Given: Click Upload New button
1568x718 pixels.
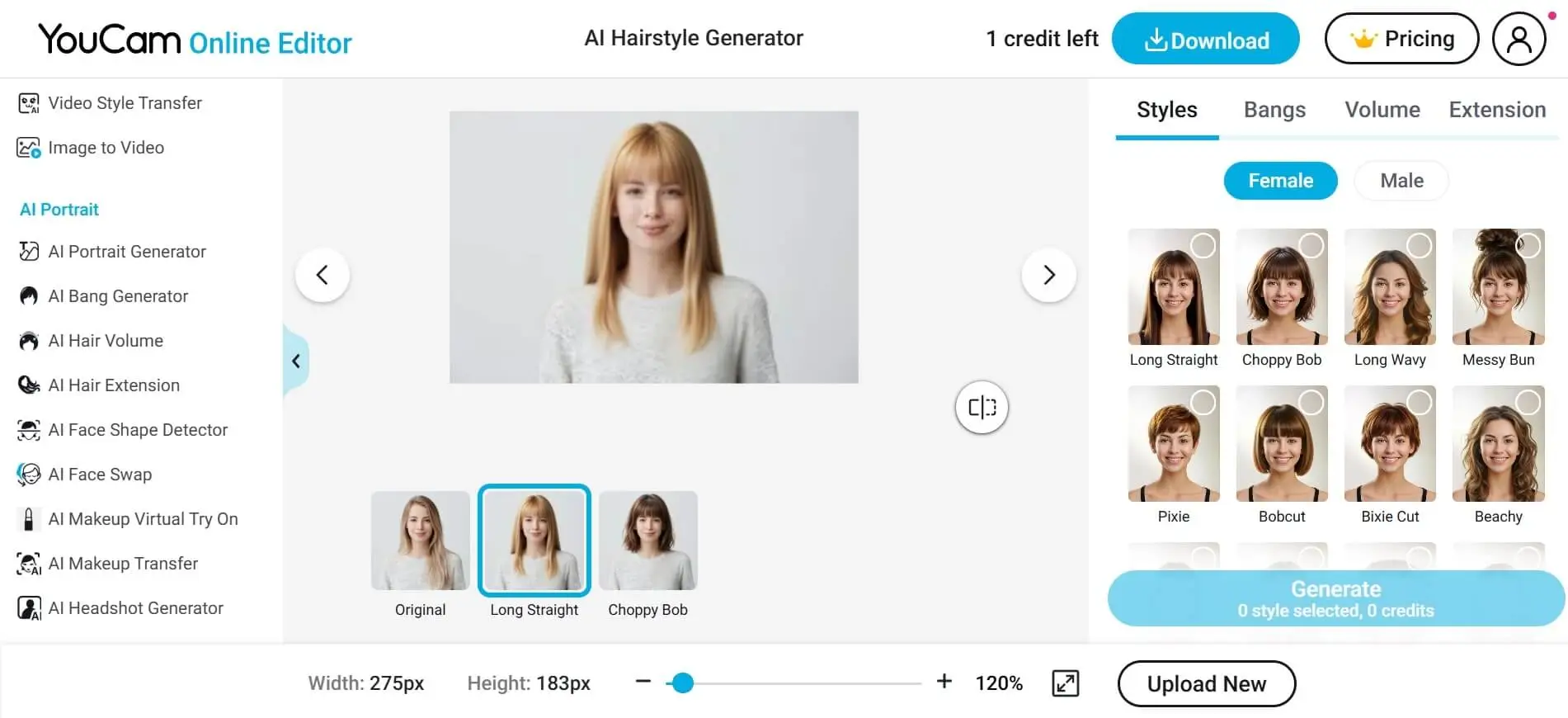Looking at the screenshot, I should 1206,683.
